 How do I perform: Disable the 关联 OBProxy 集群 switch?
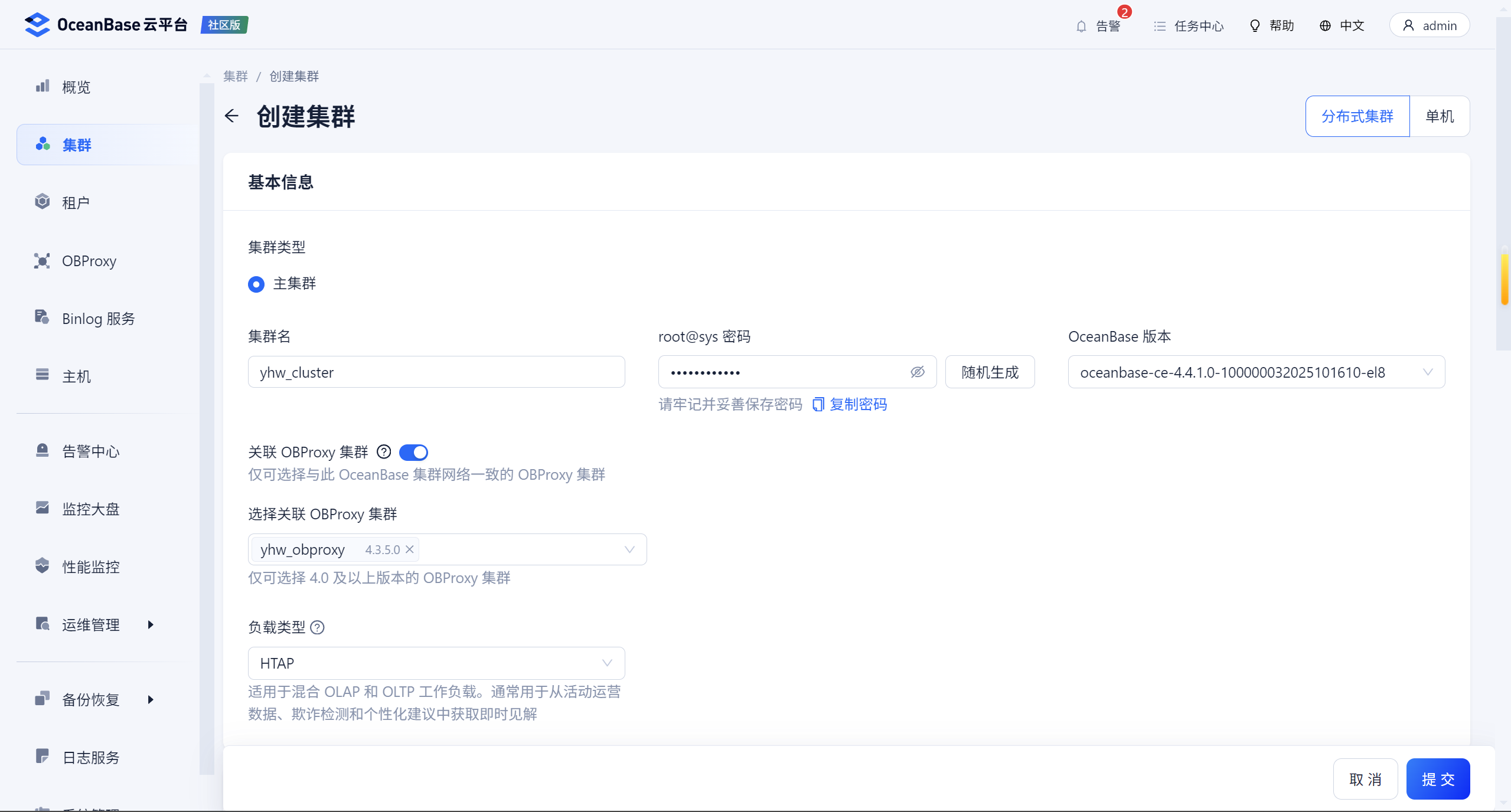[413, 452]
